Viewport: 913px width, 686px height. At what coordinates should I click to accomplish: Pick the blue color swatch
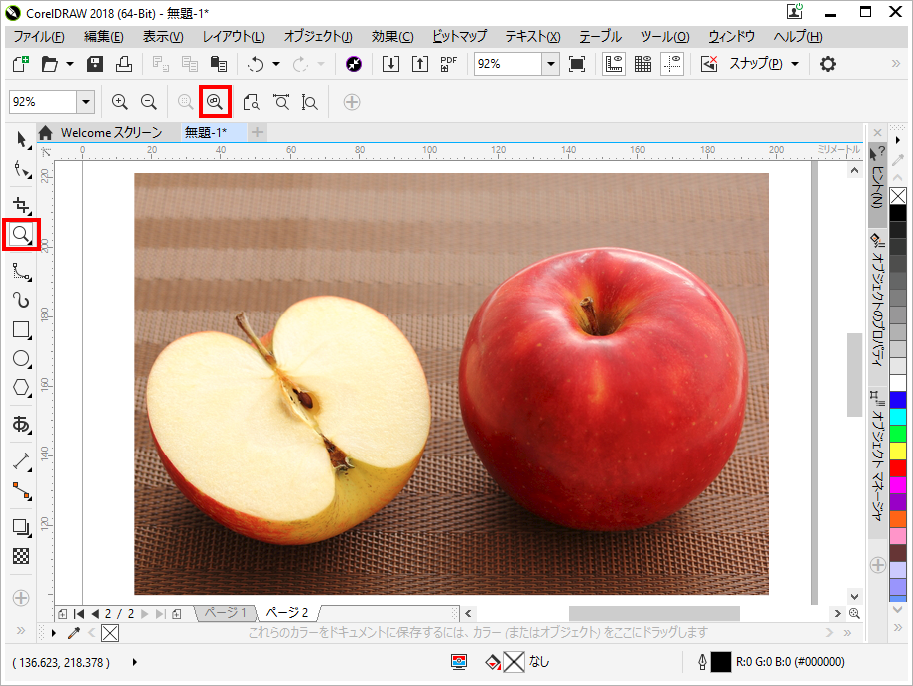(x=898, y=400)
